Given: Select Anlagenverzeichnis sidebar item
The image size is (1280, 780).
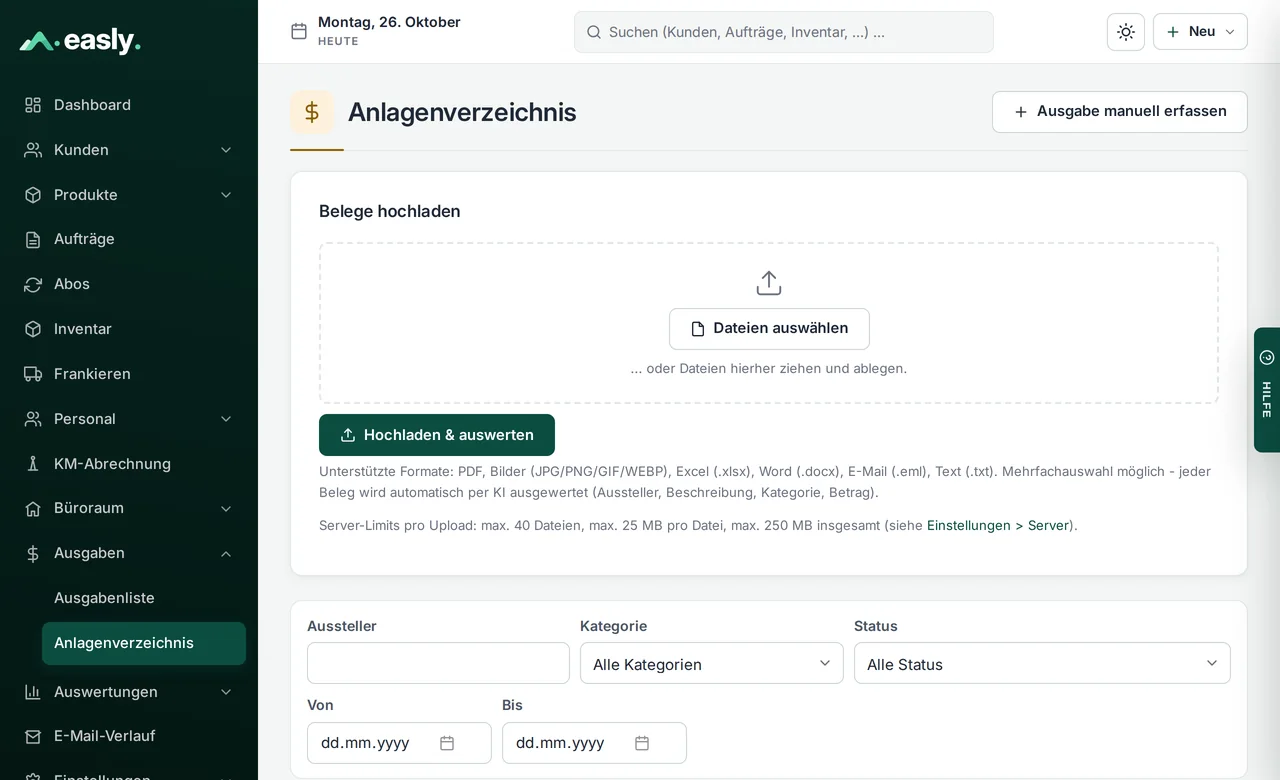Looking at the screenshot, I should click(x=144, y=643).
